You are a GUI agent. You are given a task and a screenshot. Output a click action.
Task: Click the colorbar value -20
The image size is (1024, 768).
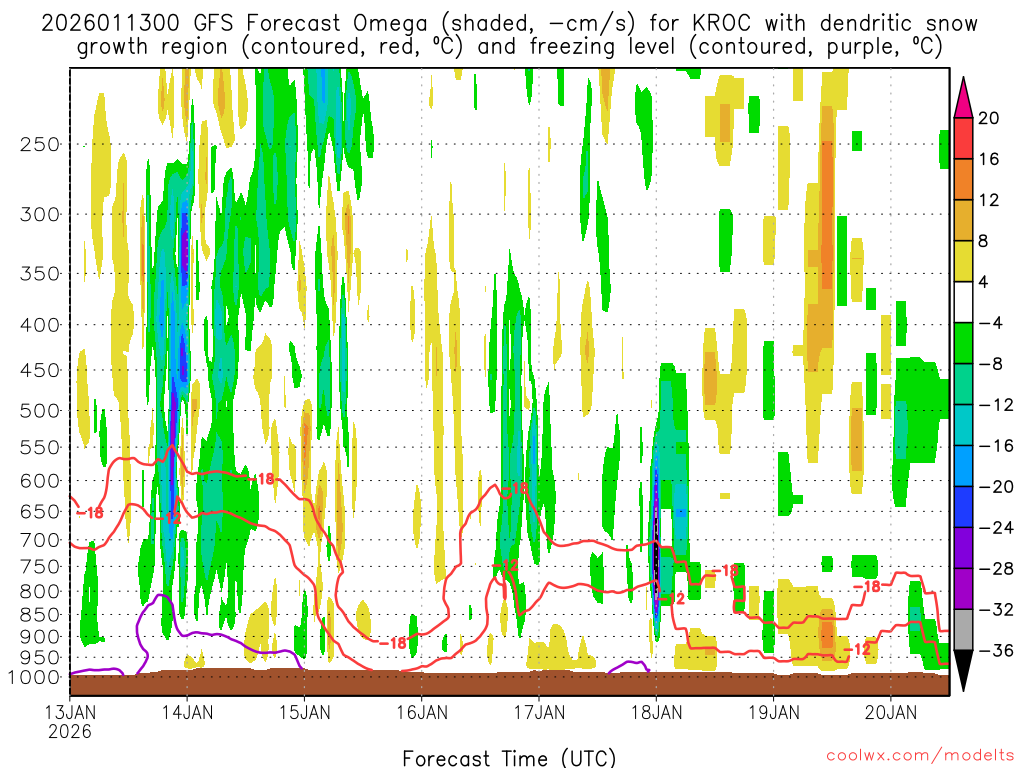pos(995,487)
